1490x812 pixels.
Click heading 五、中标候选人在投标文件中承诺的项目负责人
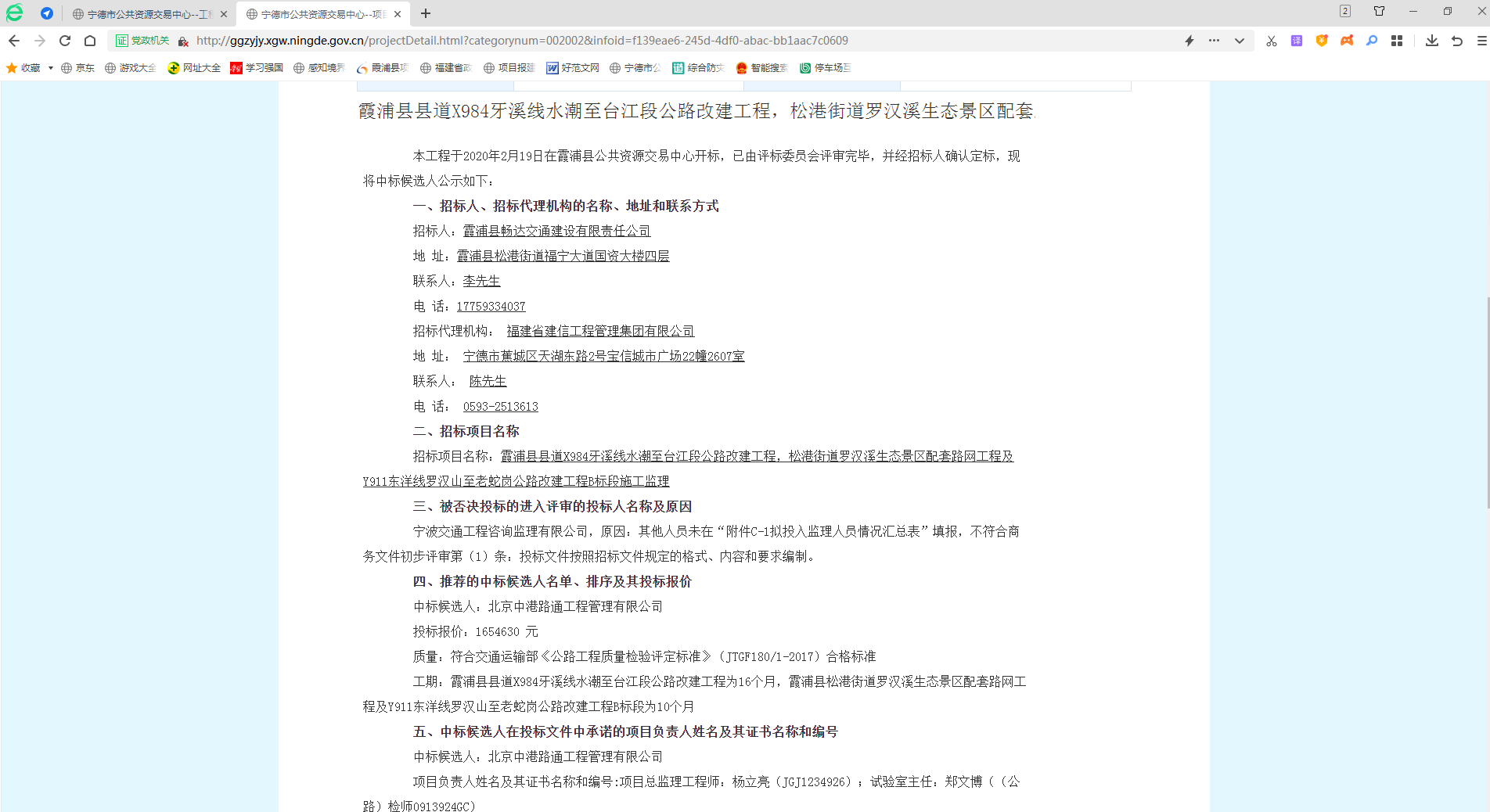click(x=625, y=731)
